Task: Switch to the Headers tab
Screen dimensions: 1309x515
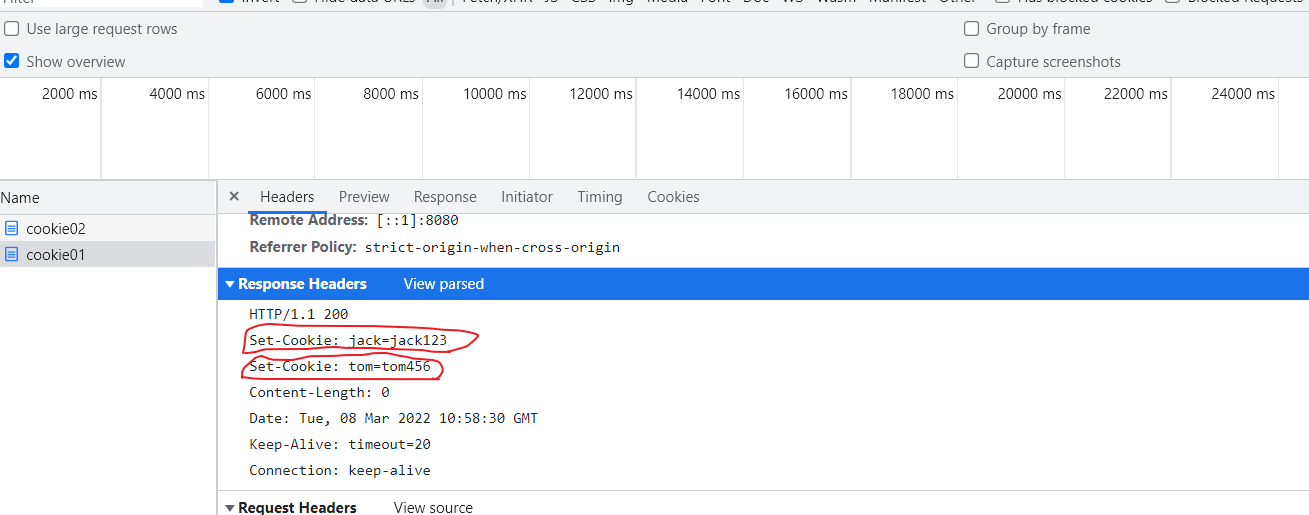Action: pyautogui.click(x=287, y=197)
